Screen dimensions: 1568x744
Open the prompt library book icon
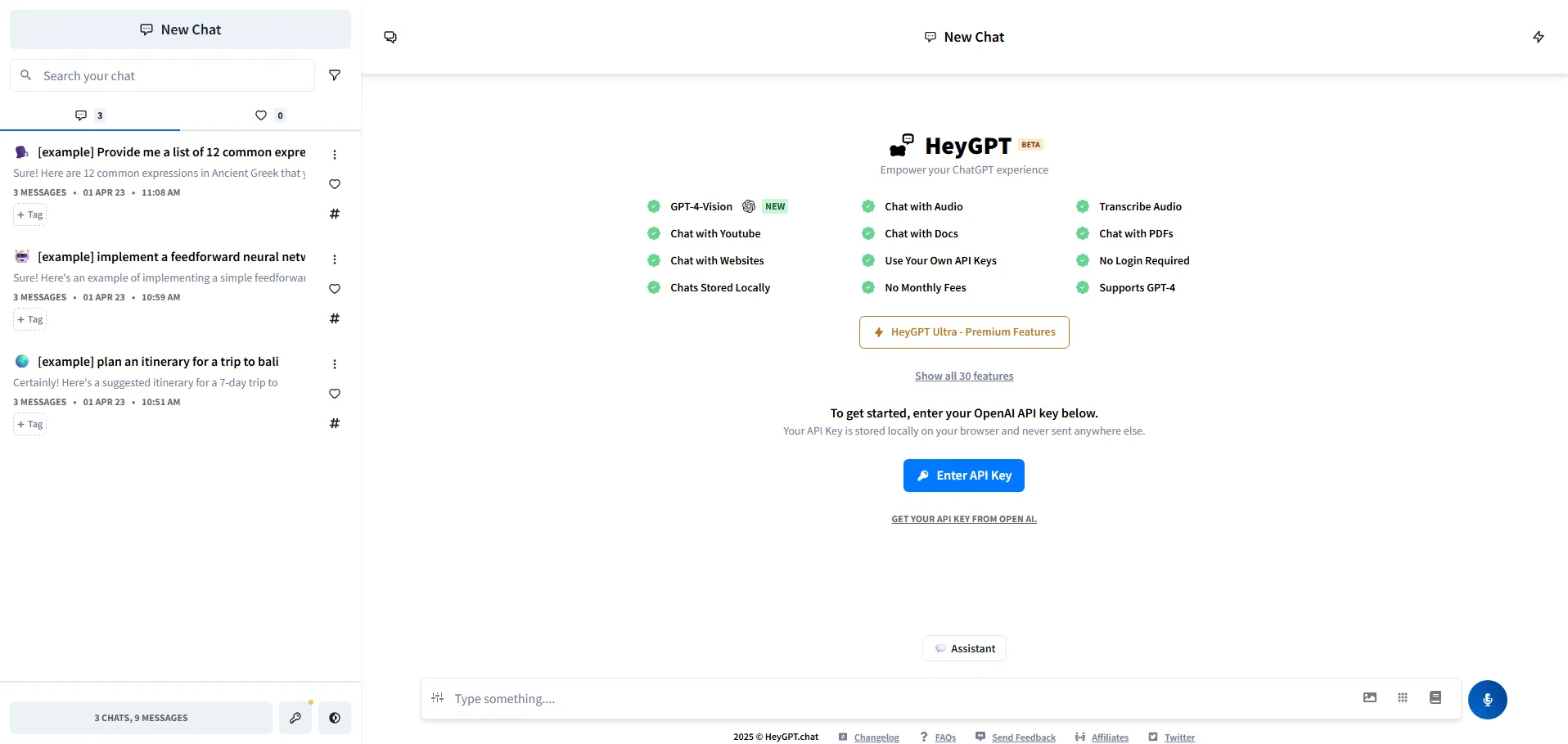(x=1435, y=697)
